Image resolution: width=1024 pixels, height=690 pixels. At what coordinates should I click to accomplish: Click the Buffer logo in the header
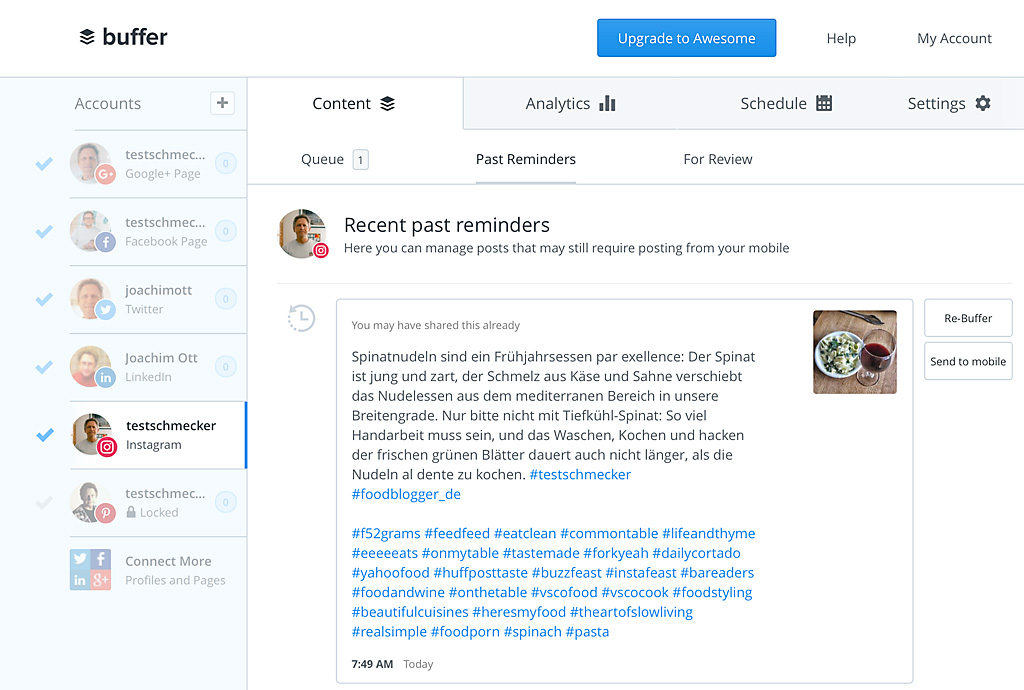123,37
